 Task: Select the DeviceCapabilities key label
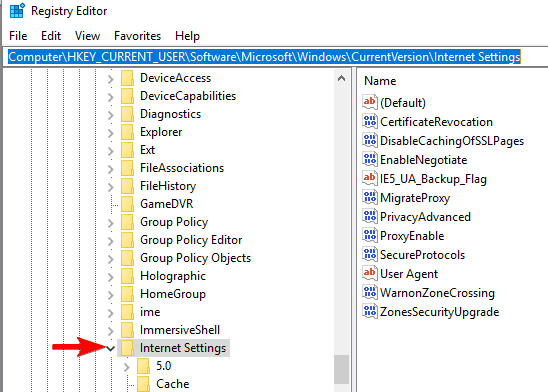point(188,96)
